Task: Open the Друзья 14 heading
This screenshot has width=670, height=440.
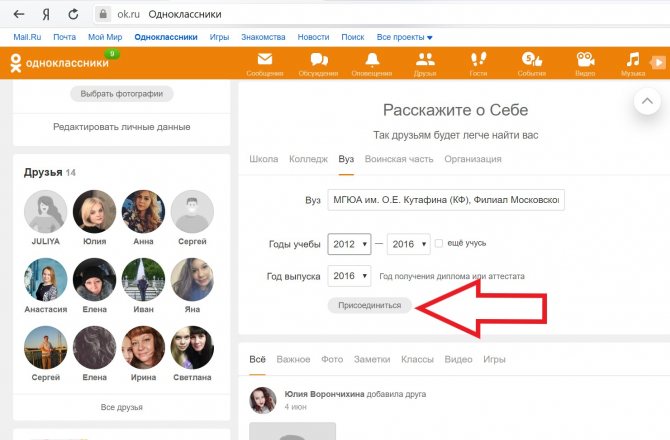Action: [x=50, y=173]
